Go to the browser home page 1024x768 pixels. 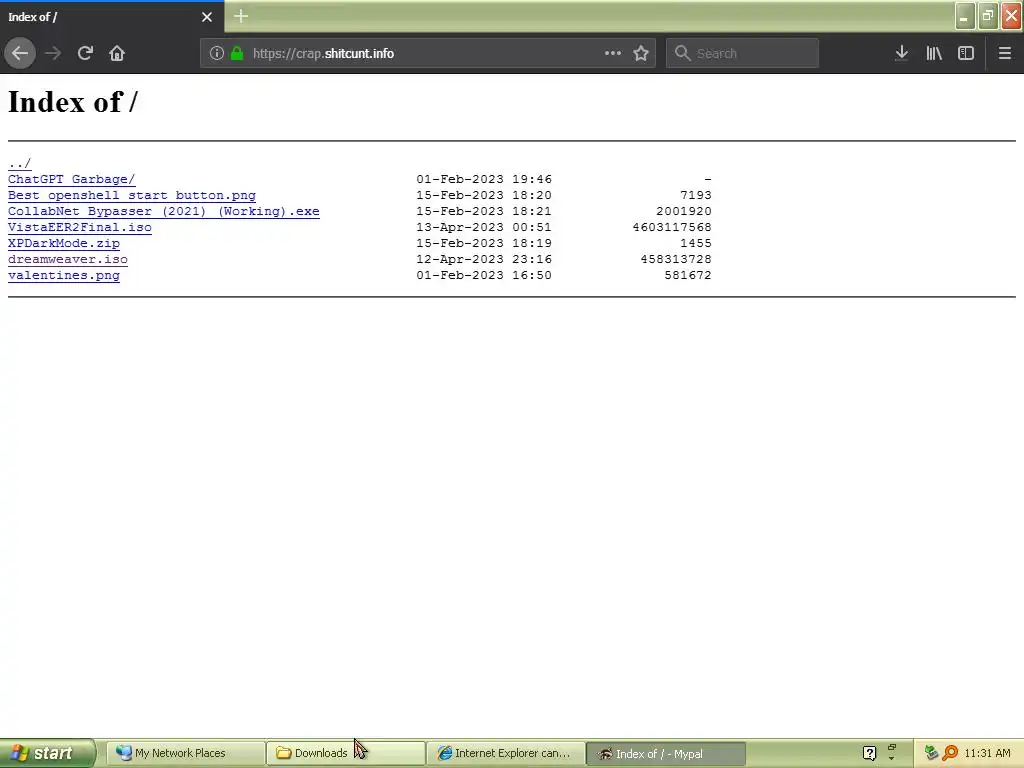point(117,54)
